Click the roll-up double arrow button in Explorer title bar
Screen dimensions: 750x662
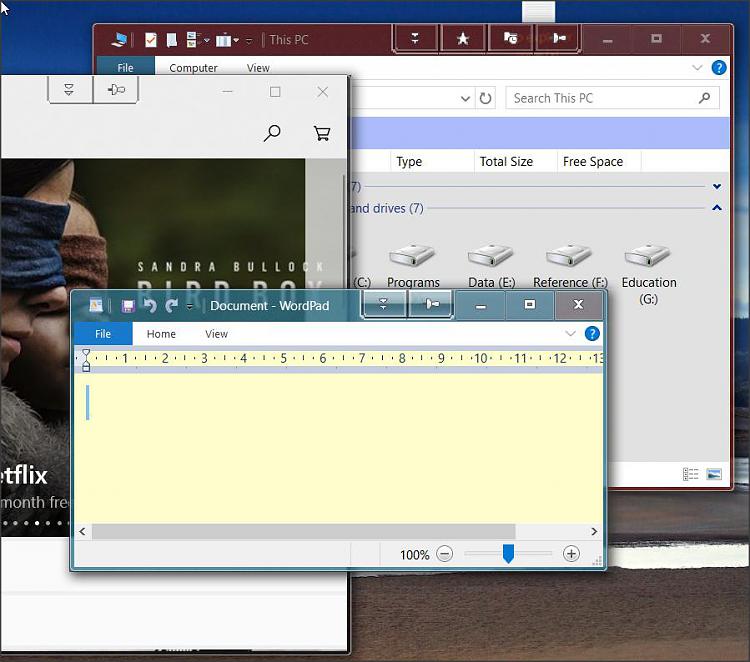point(415,38)
